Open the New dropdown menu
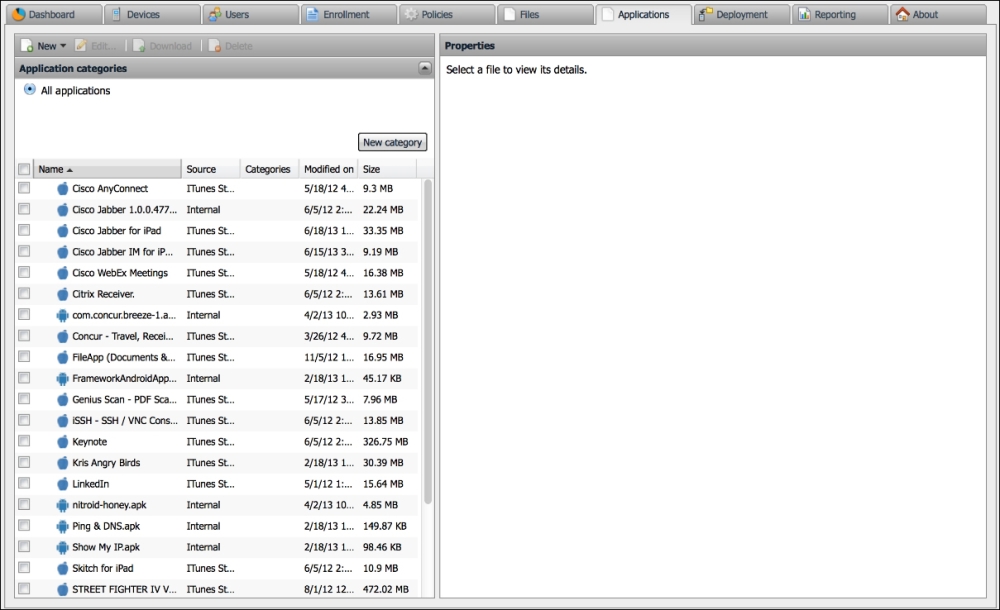This screenshot has height=610, width=1000. coord(43,46)
